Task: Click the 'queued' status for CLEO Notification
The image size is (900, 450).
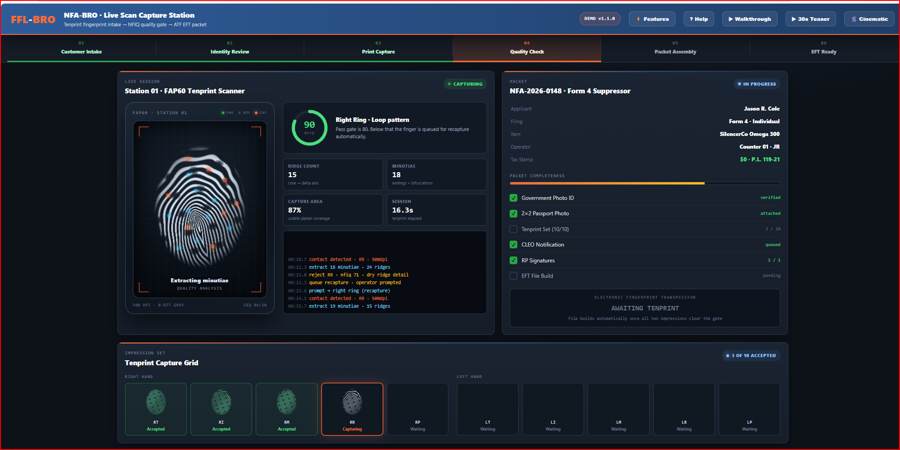Action: tap(772, 245)
